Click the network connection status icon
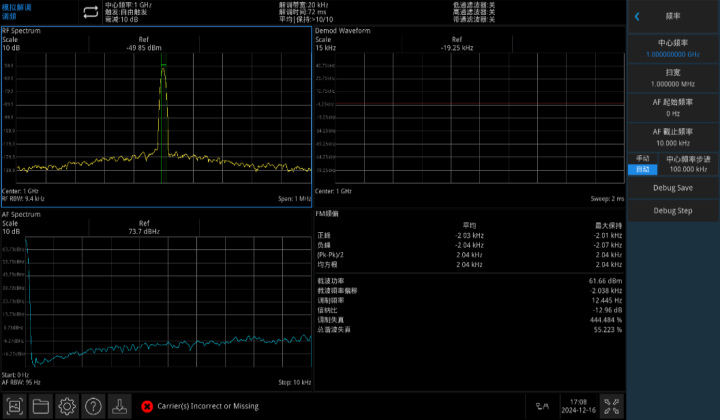The height and width of the screenshot is (420, 720). (x=543, y=406)
